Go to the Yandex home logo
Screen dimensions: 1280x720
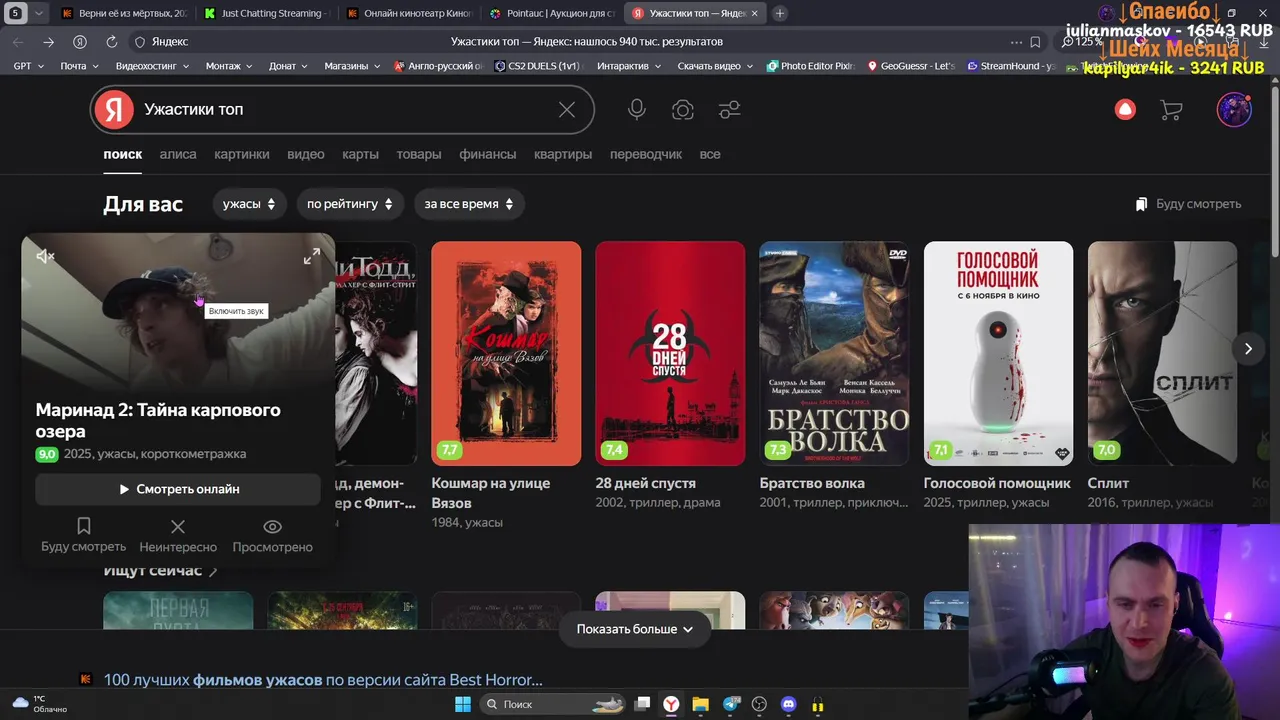point(115,110)
